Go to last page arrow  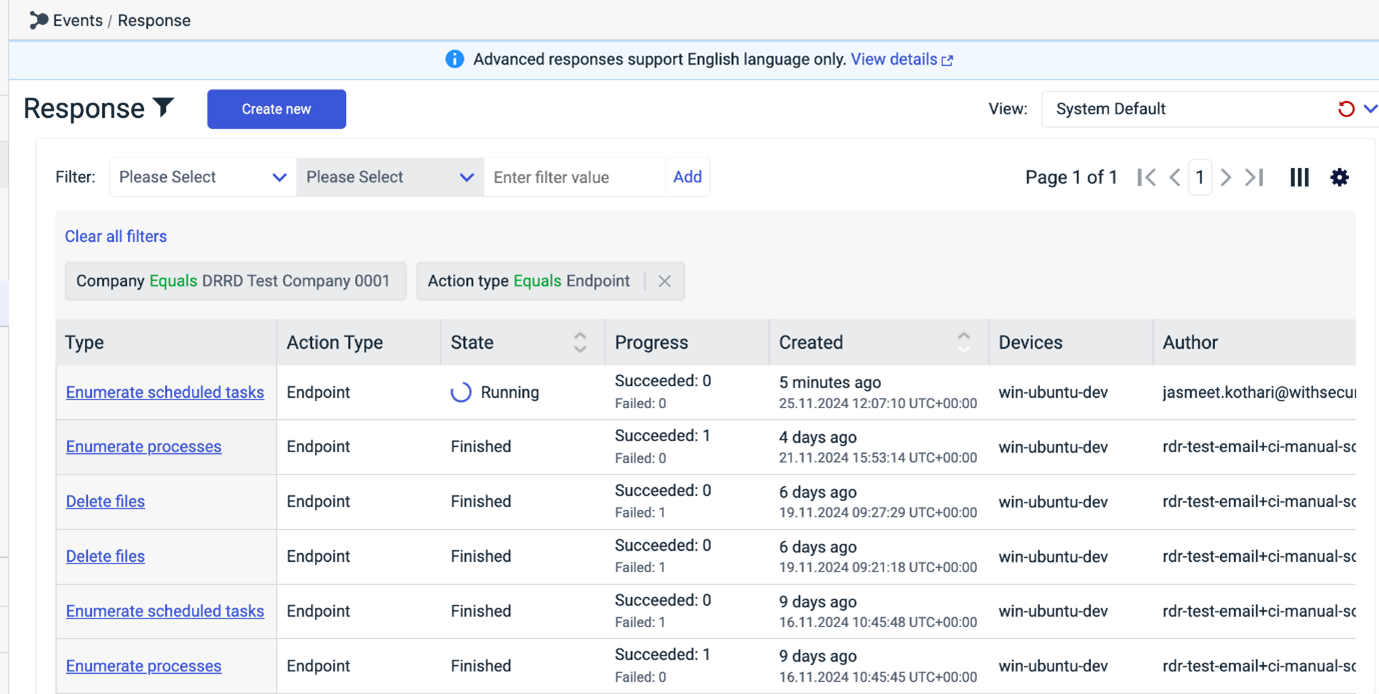[1254, 177]
